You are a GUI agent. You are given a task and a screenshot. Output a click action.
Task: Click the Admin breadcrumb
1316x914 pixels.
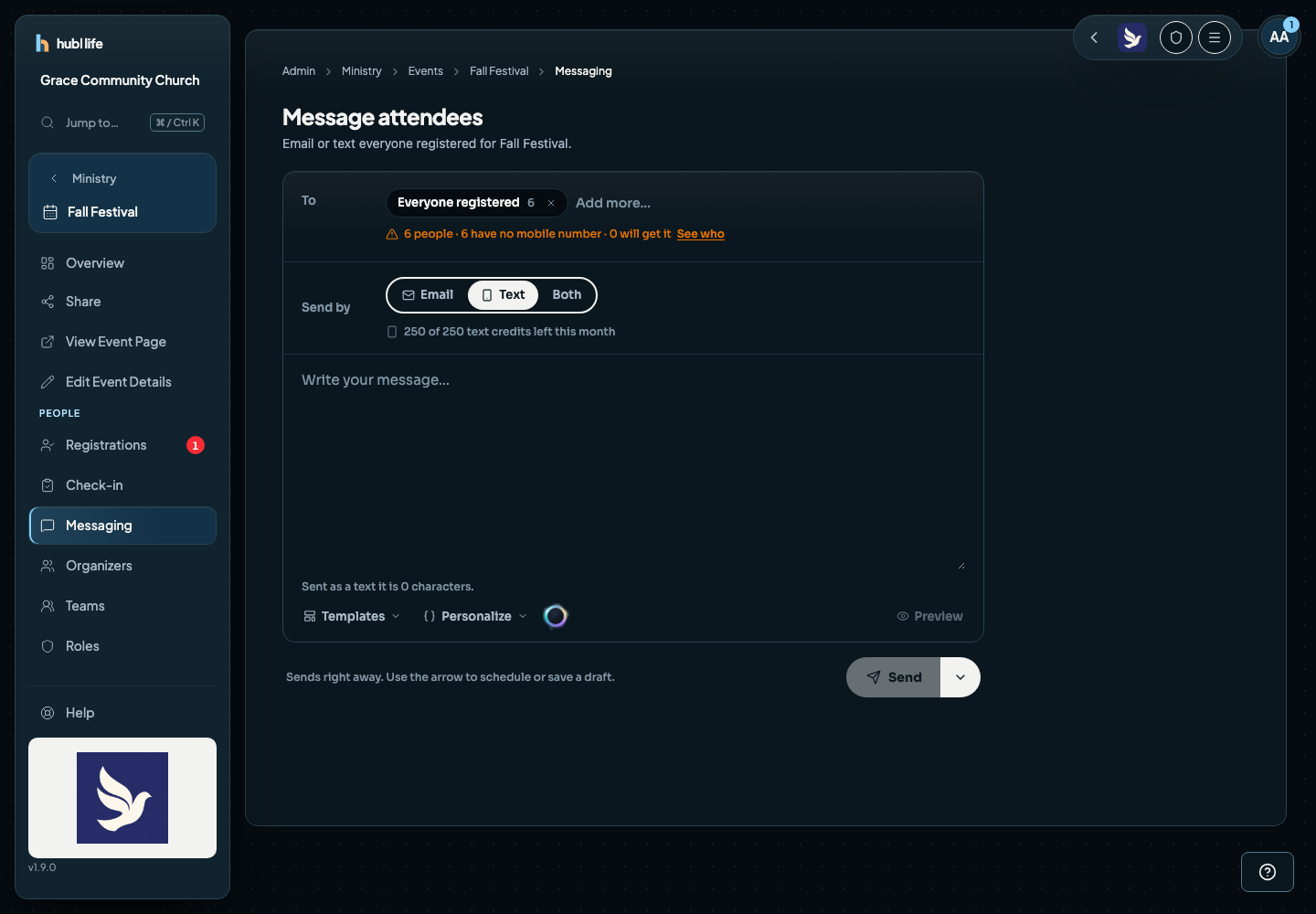299,71
